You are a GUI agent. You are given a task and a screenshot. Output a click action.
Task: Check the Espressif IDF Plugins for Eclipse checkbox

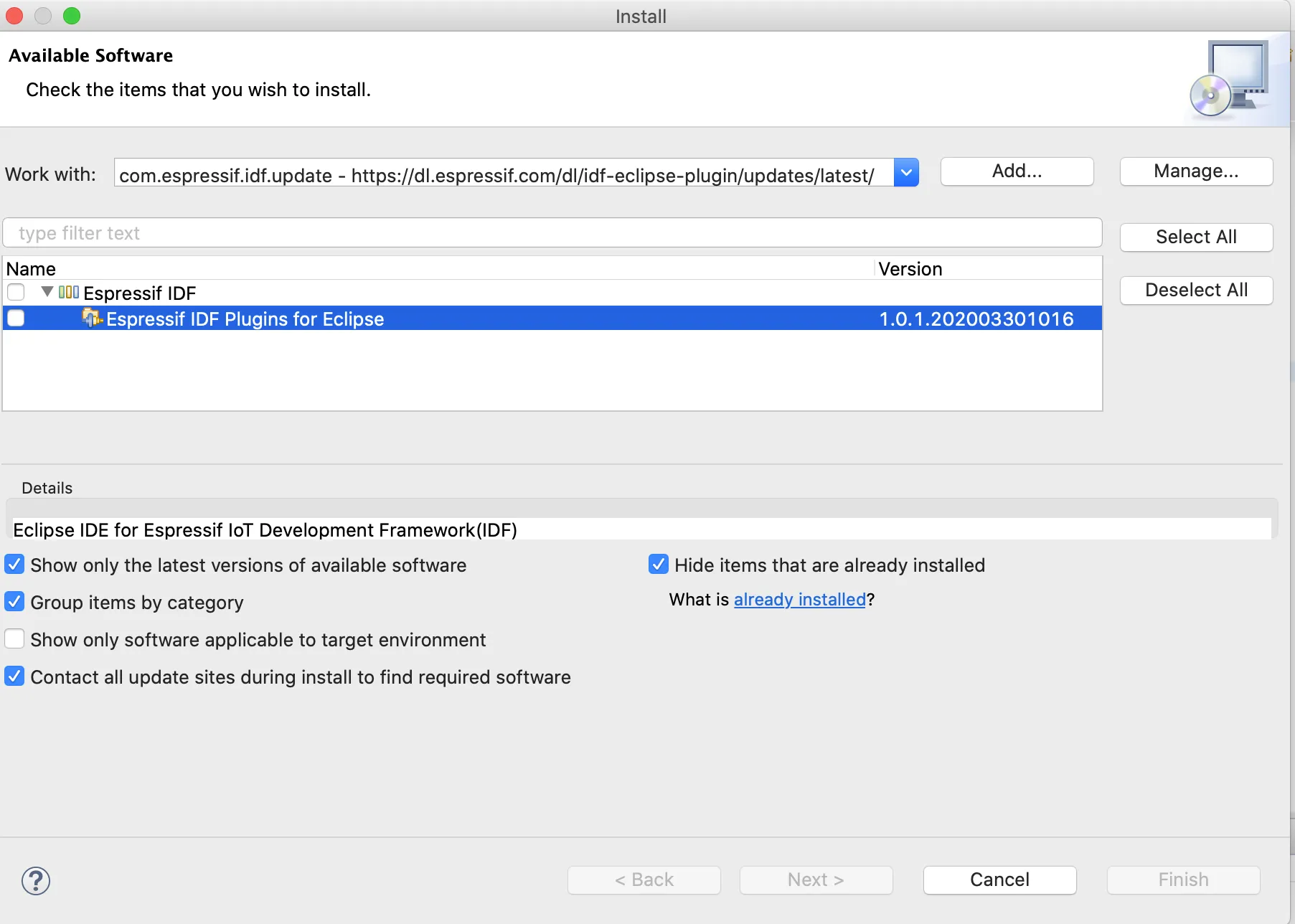16,318
